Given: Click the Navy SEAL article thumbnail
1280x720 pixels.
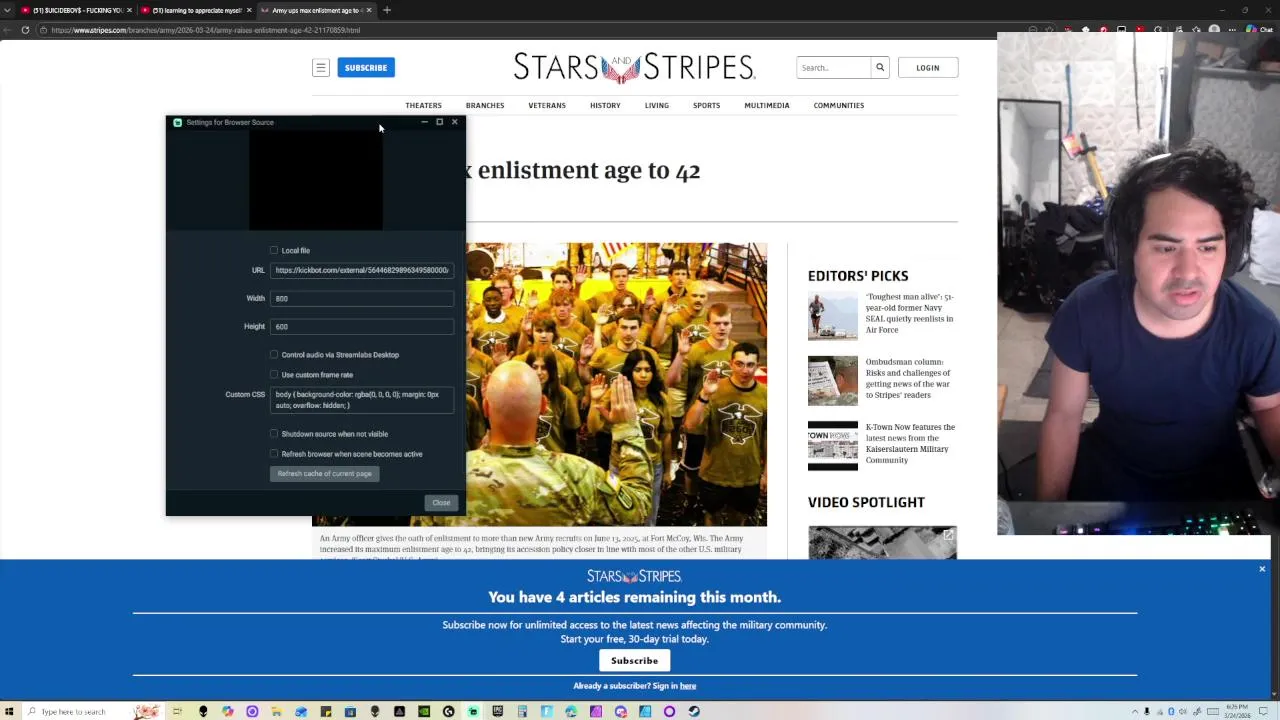Looking at the screenshot, I should 833,316.
